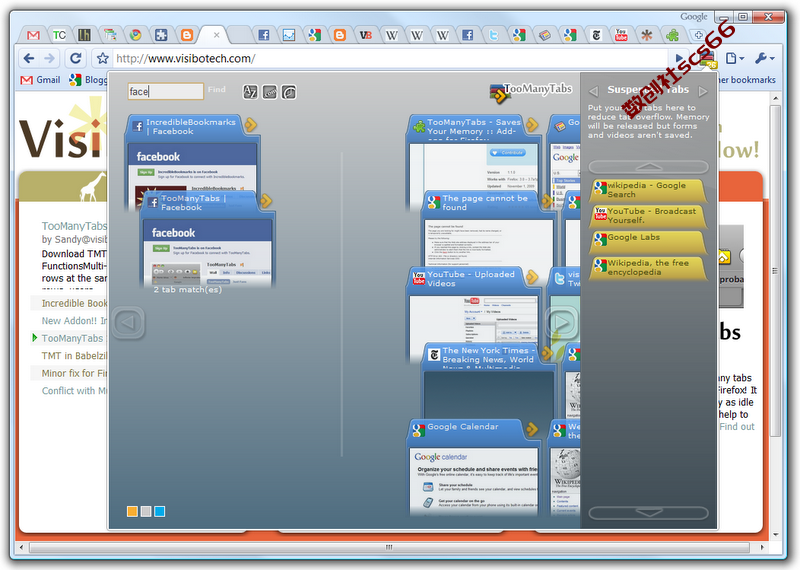Go back with the browser back arrow
The image size is (800, 570).
click(x=29, y=58)
